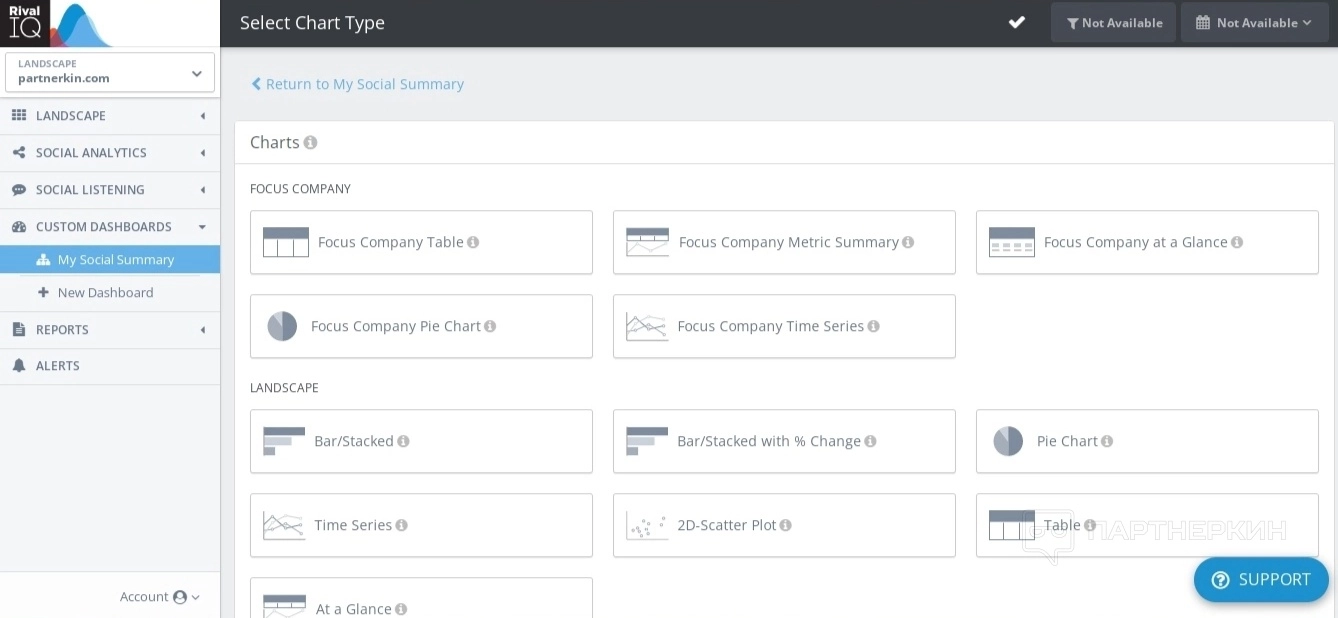Viewport: 1338px width, 618px height.
Task: Click the checkmark icon in top bar
Action: 1017,22
